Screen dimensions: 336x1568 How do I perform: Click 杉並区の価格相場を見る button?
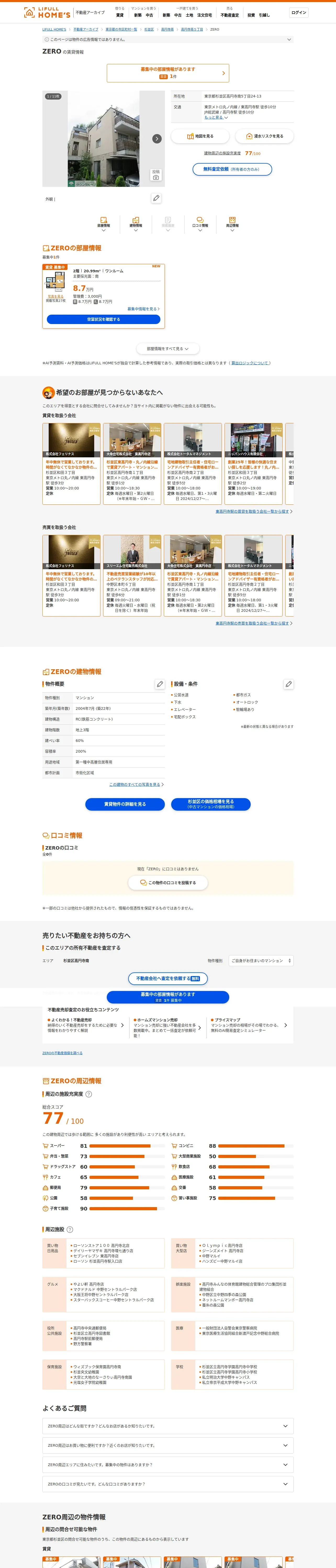(x=211, y=804)
